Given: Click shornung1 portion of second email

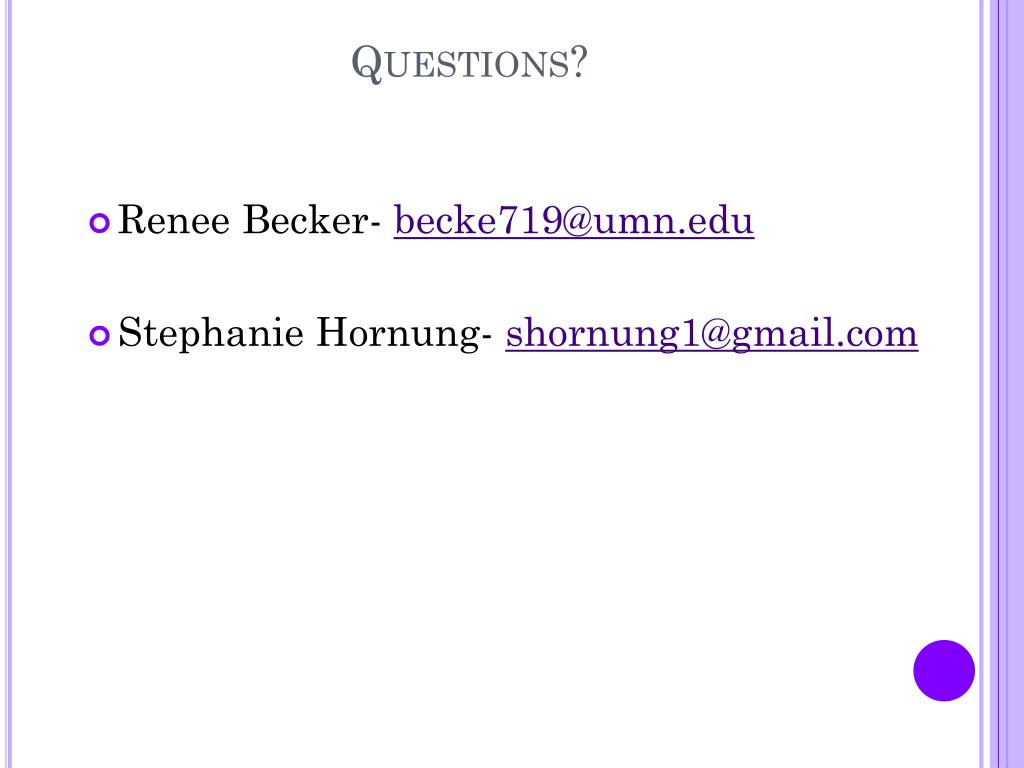Looking at the screenshot, I should click(603, 334).
